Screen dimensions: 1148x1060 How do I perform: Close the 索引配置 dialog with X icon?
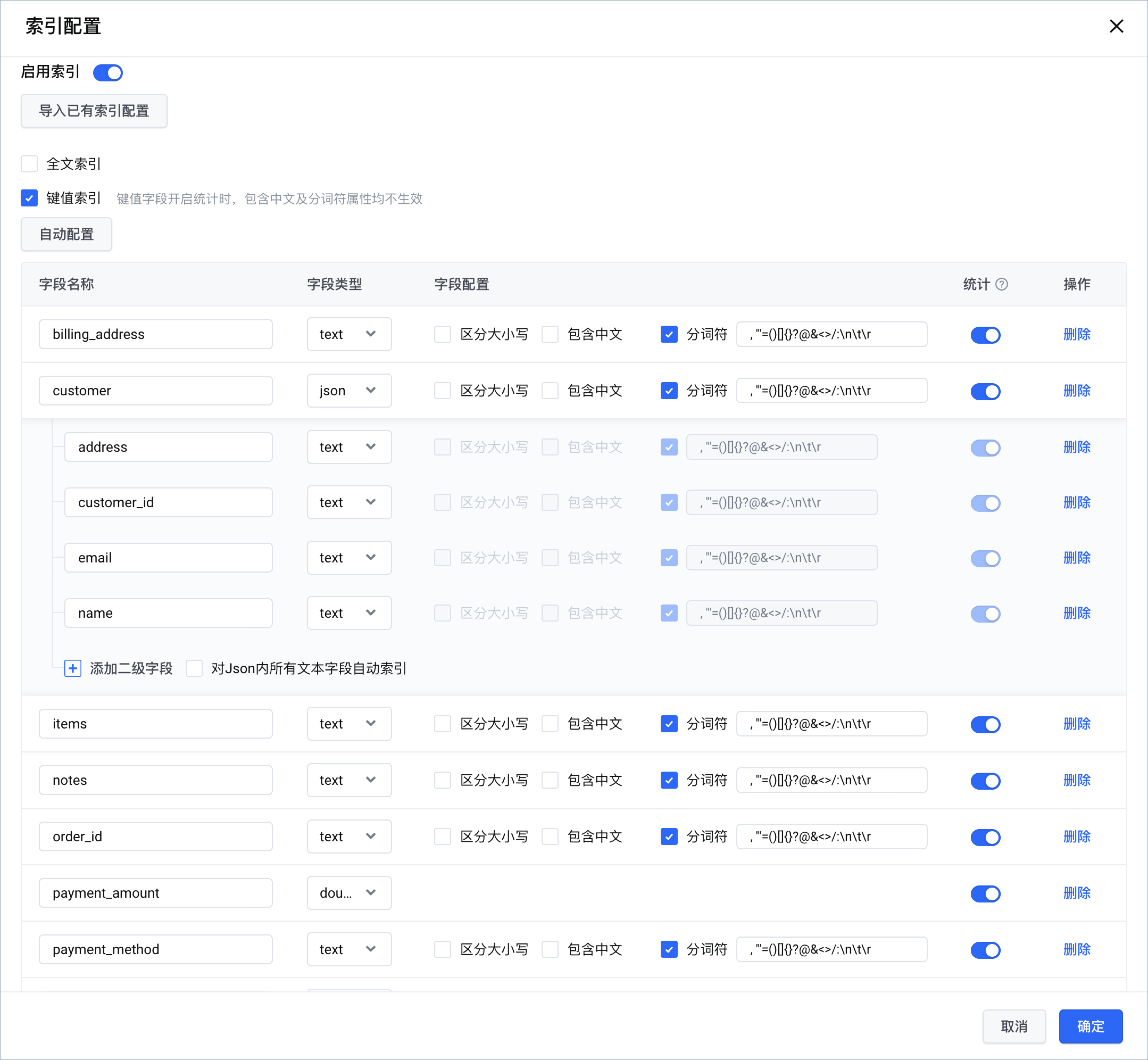[1116, 26]
